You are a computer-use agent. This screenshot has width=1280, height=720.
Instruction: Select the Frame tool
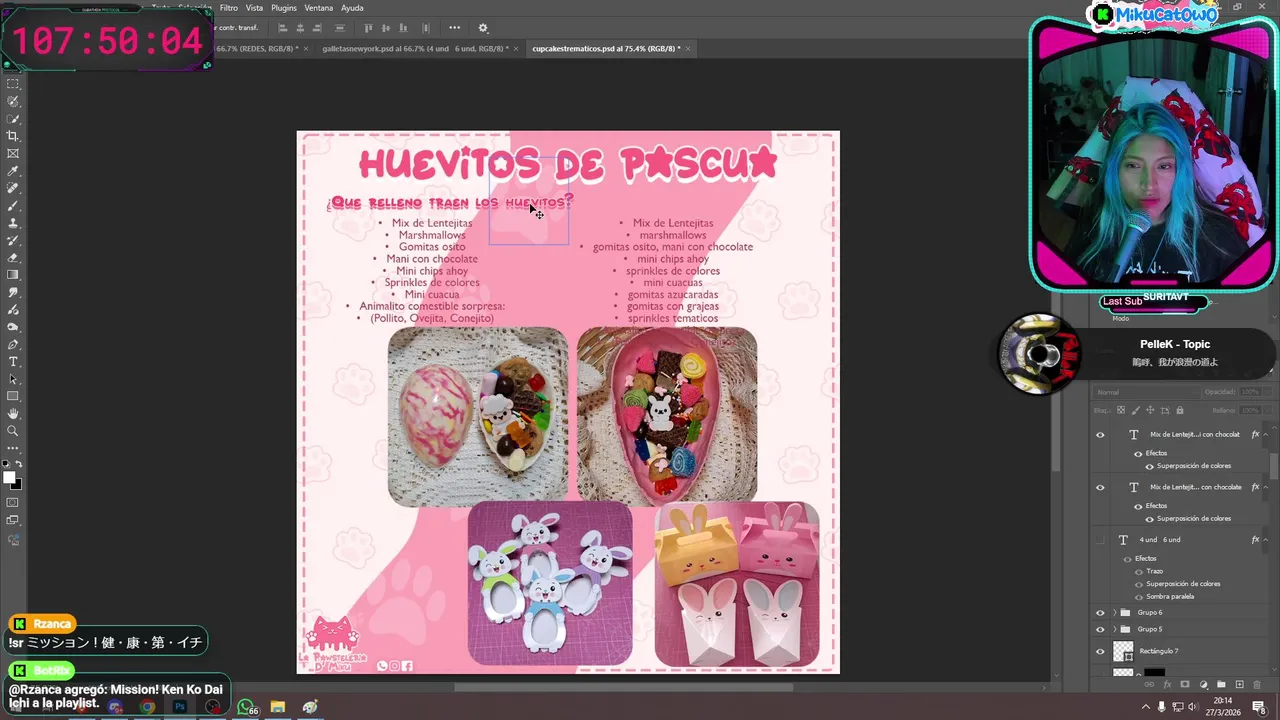pyautogui.click(x=13, y=153)
